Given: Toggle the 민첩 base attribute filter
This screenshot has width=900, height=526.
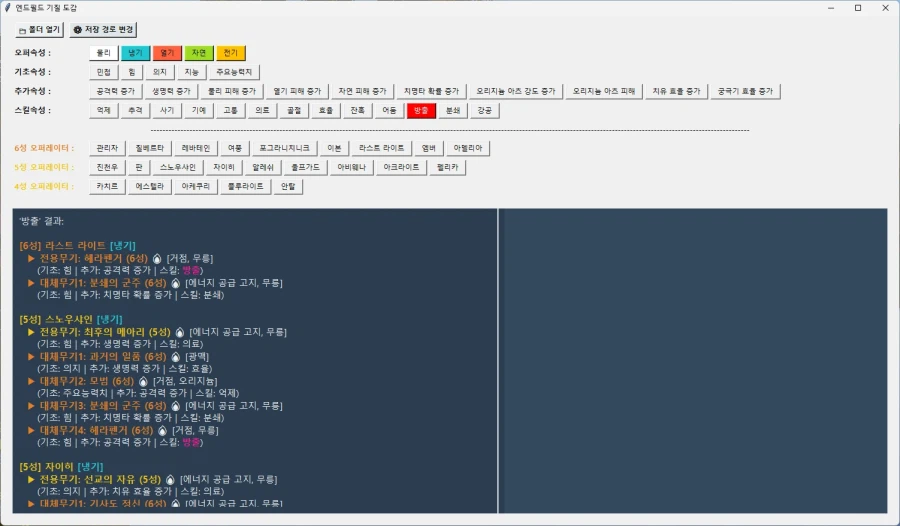Looking at the screenshot, I should point(103,72).
